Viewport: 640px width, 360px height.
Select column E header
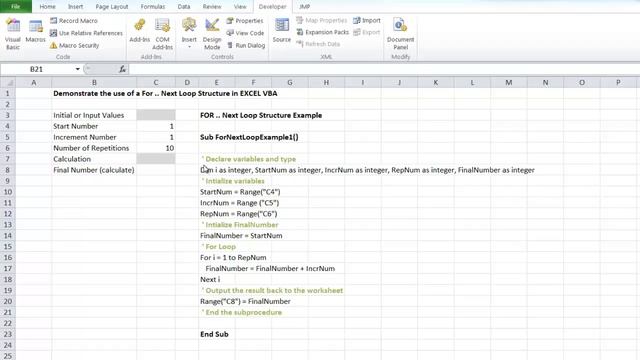click(217, 82)
